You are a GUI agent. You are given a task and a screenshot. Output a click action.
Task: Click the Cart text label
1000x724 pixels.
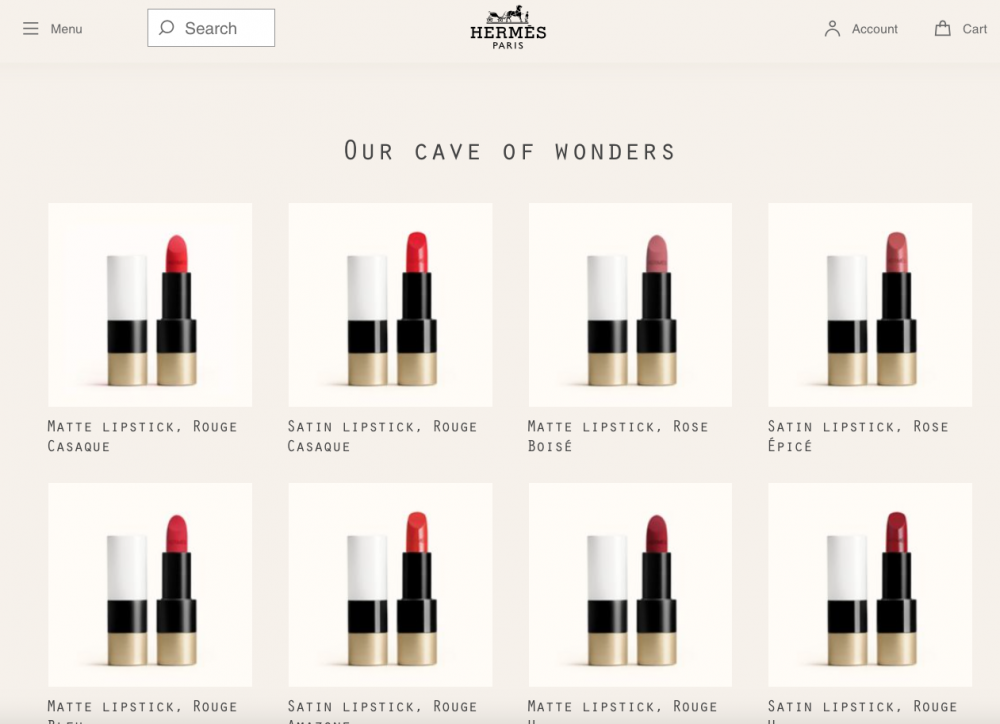pyautogui.click(x=975, y=29)
